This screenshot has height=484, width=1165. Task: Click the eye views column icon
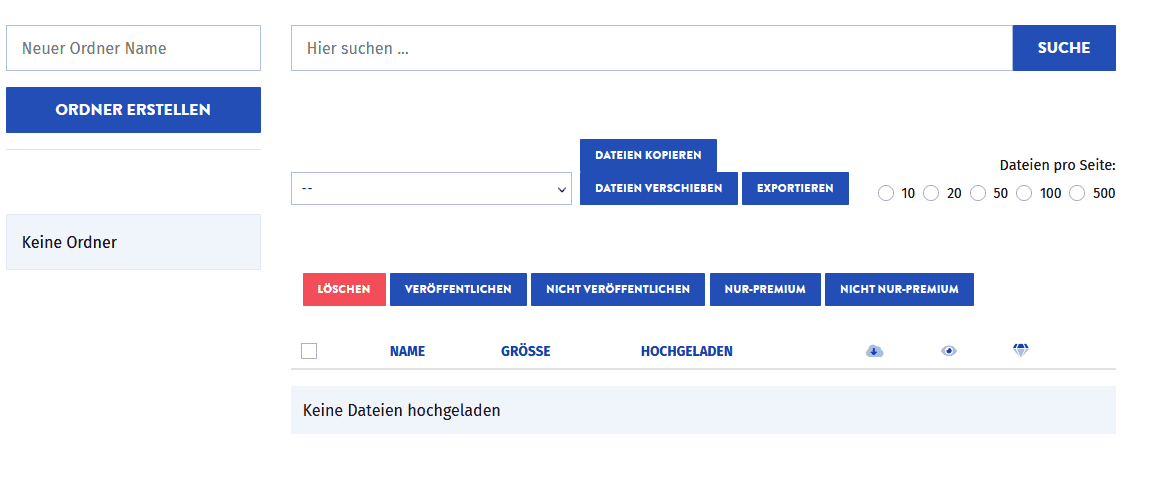pyautogui.click(x=948, y=351)
